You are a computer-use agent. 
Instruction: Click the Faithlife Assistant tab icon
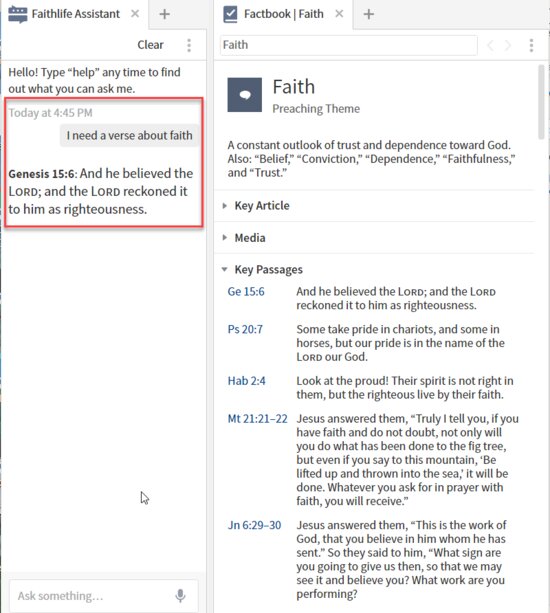[x=18, y=14]
